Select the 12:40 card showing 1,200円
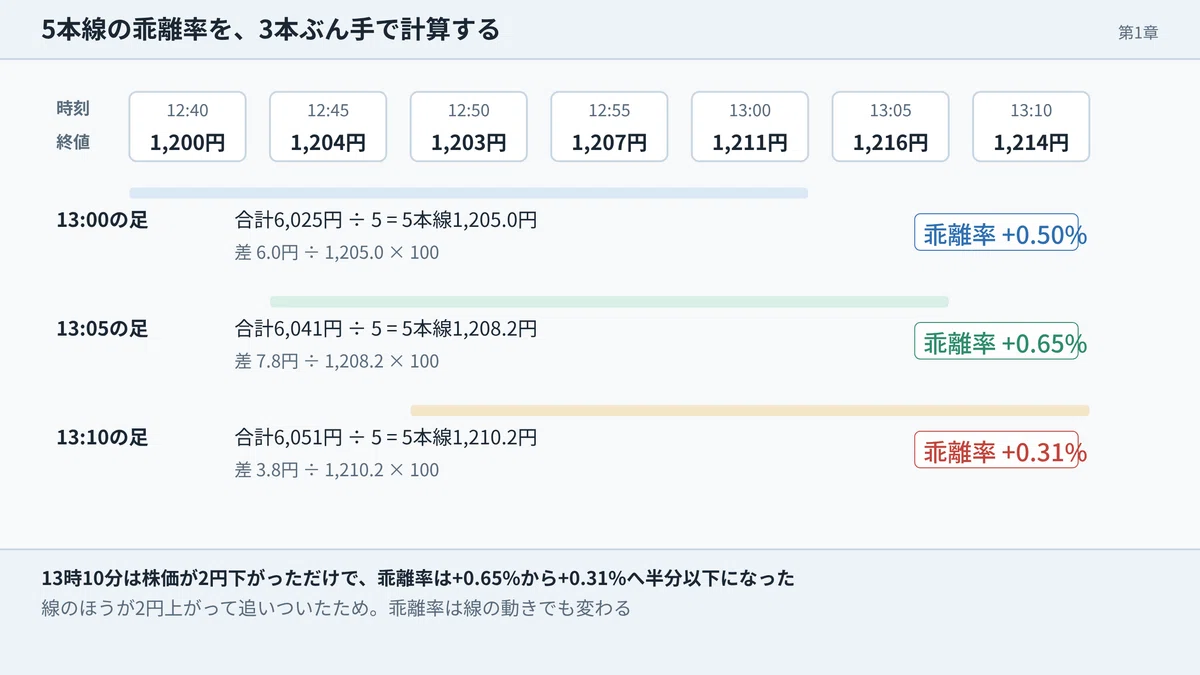The height and width of the screenshot is (675, 1200). pos(187,127)
